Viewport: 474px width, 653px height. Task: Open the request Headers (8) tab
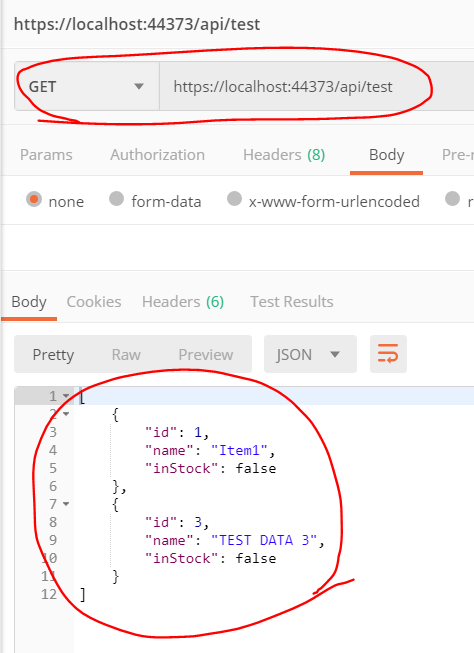[x=284, y=155]
